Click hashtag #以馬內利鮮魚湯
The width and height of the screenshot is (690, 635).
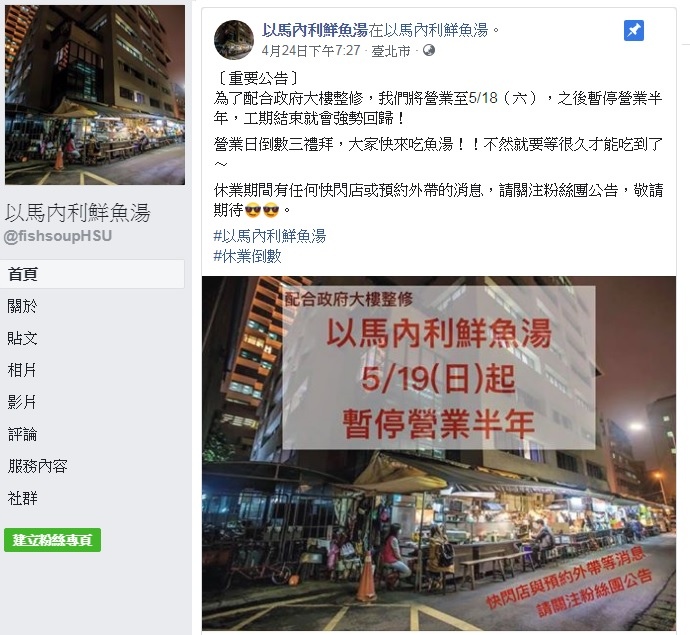pyautogui.click(x=270, y=236)
